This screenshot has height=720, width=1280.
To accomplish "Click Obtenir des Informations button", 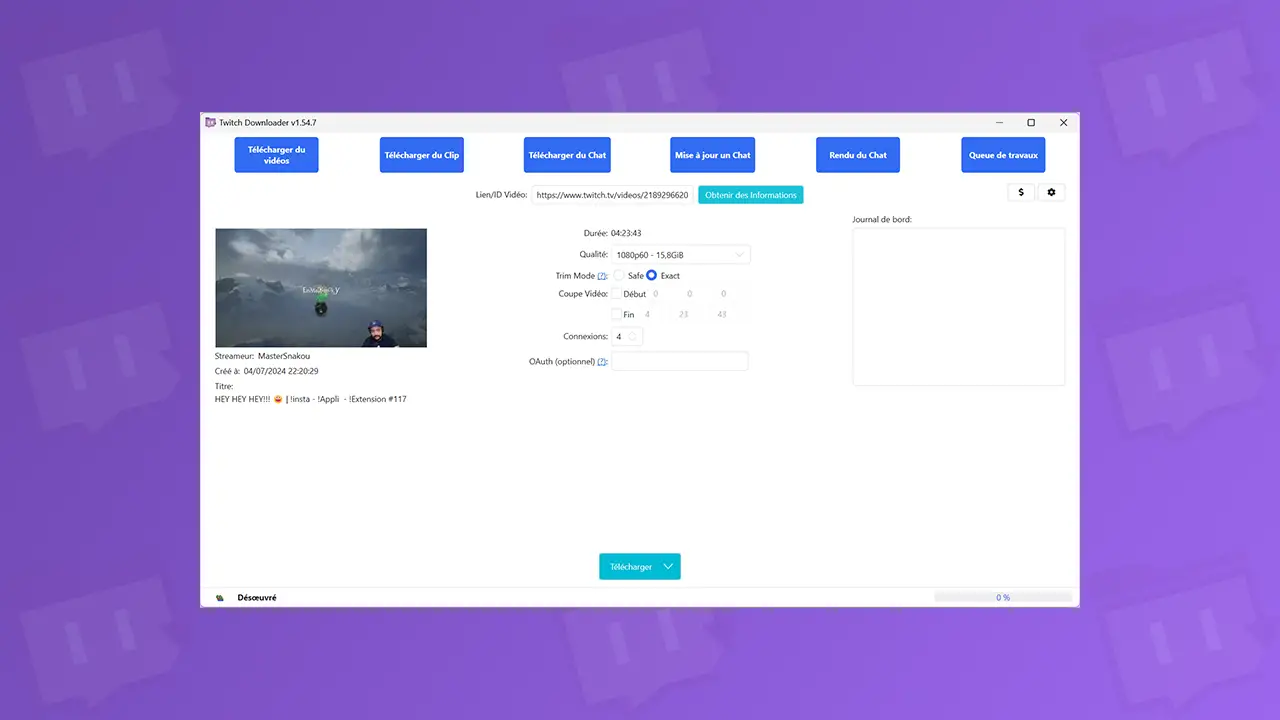I will [751, 195].
